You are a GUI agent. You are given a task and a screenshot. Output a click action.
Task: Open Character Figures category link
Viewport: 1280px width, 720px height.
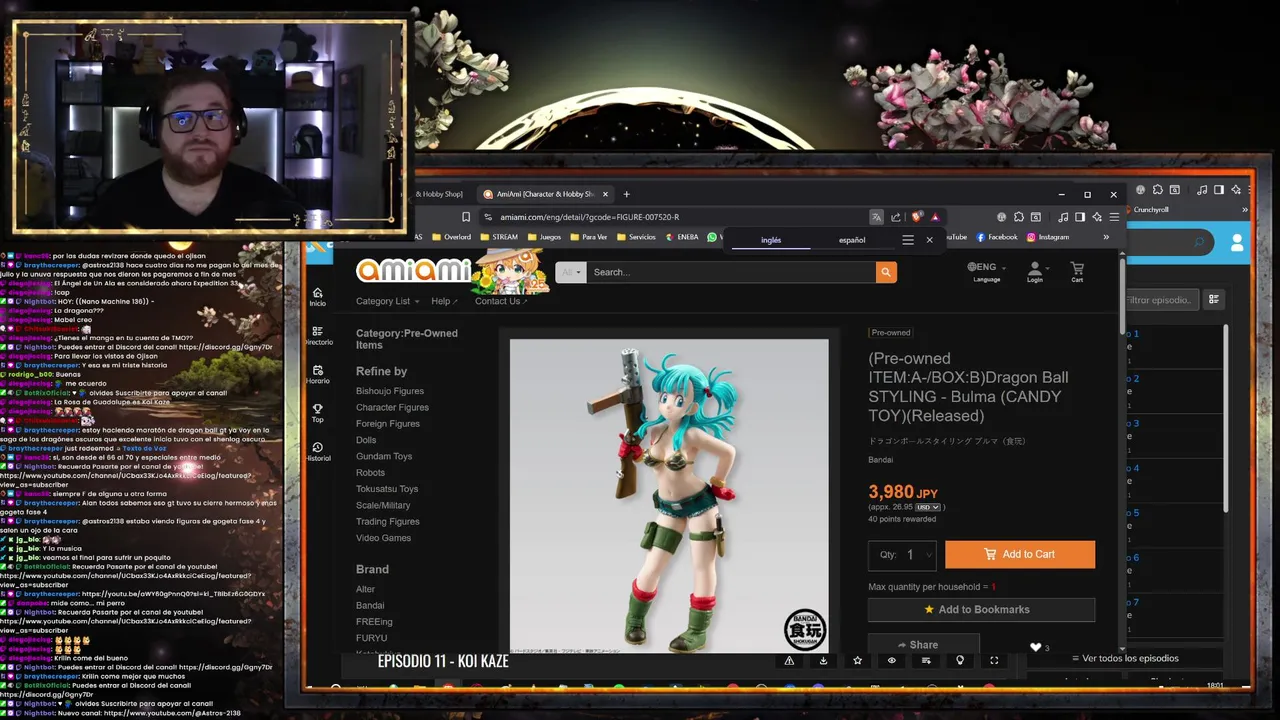tap(392, 407)
